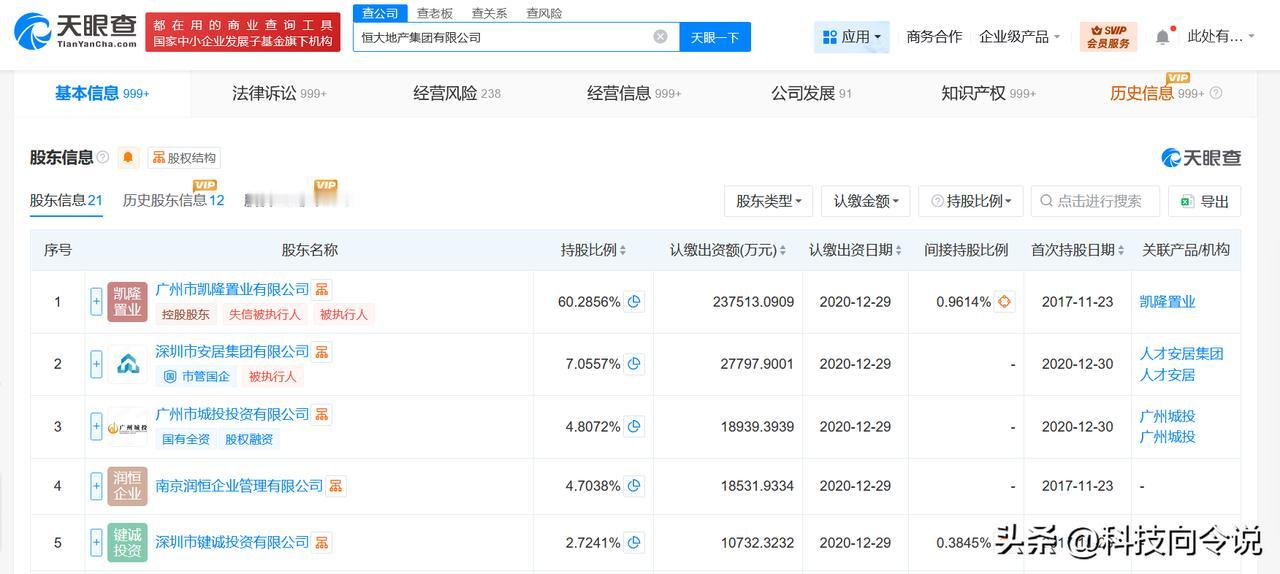Click the 天眼一下 search button
The image size is (1280, 574).
[715, 37]
